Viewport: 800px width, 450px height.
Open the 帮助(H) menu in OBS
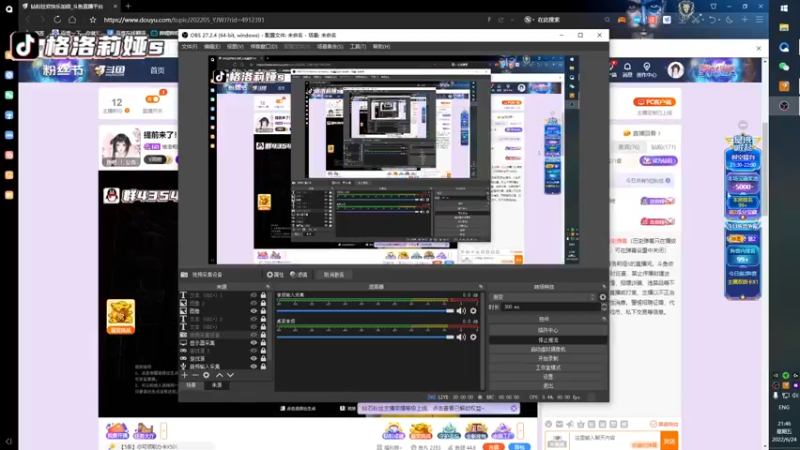pyautogui.click(x=381, y=46)
